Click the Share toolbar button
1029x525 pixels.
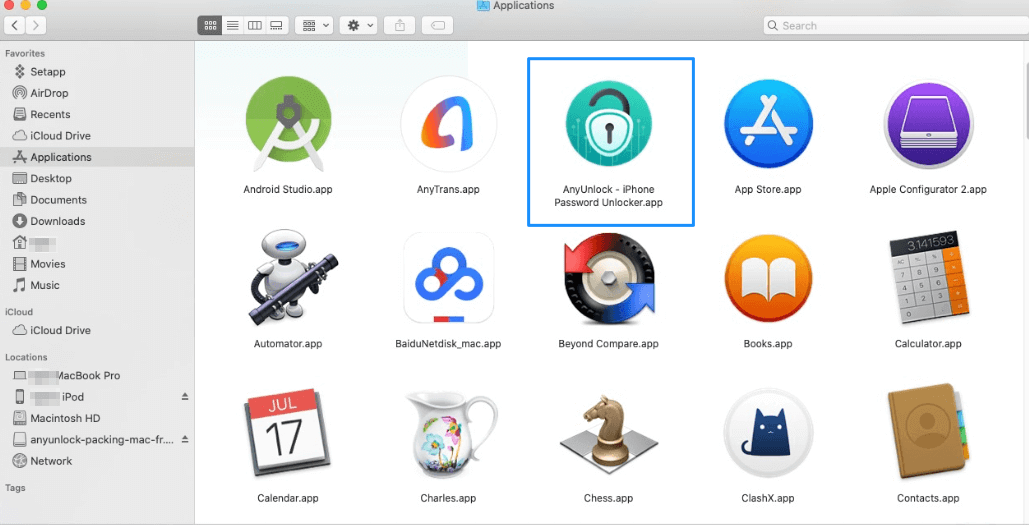pyautogui.click(x=400, y=26)
